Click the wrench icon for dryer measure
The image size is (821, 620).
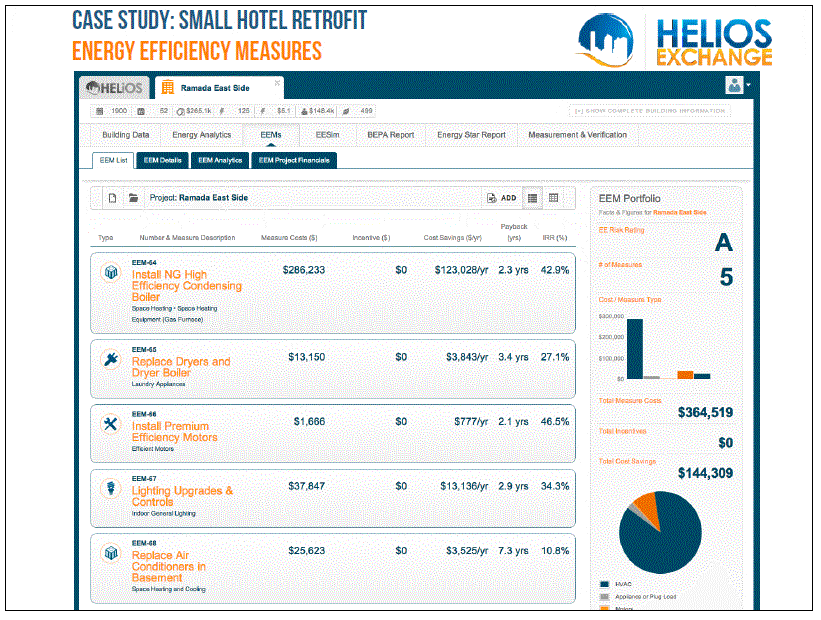click(x=111, y=359)
